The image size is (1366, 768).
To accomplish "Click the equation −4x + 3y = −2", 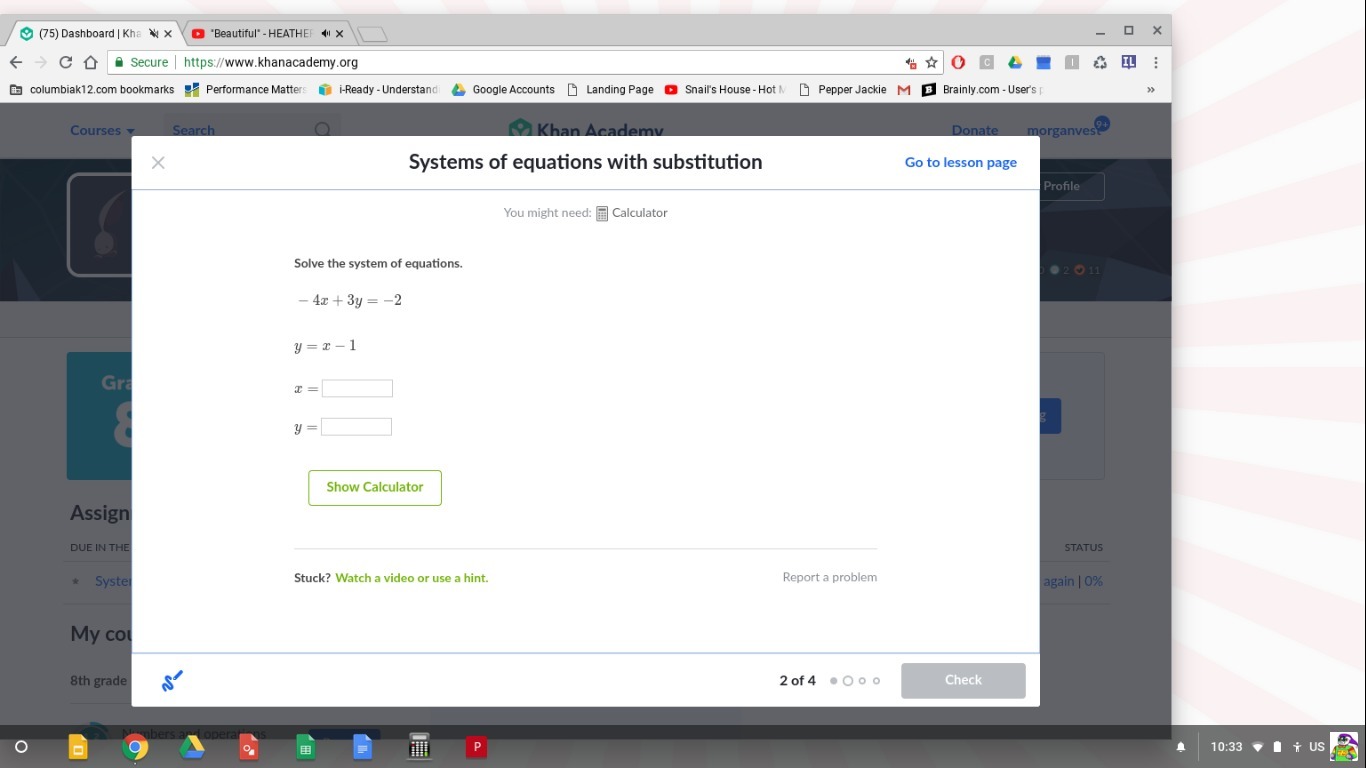I will pyautogui.click(x=349, y=301).
